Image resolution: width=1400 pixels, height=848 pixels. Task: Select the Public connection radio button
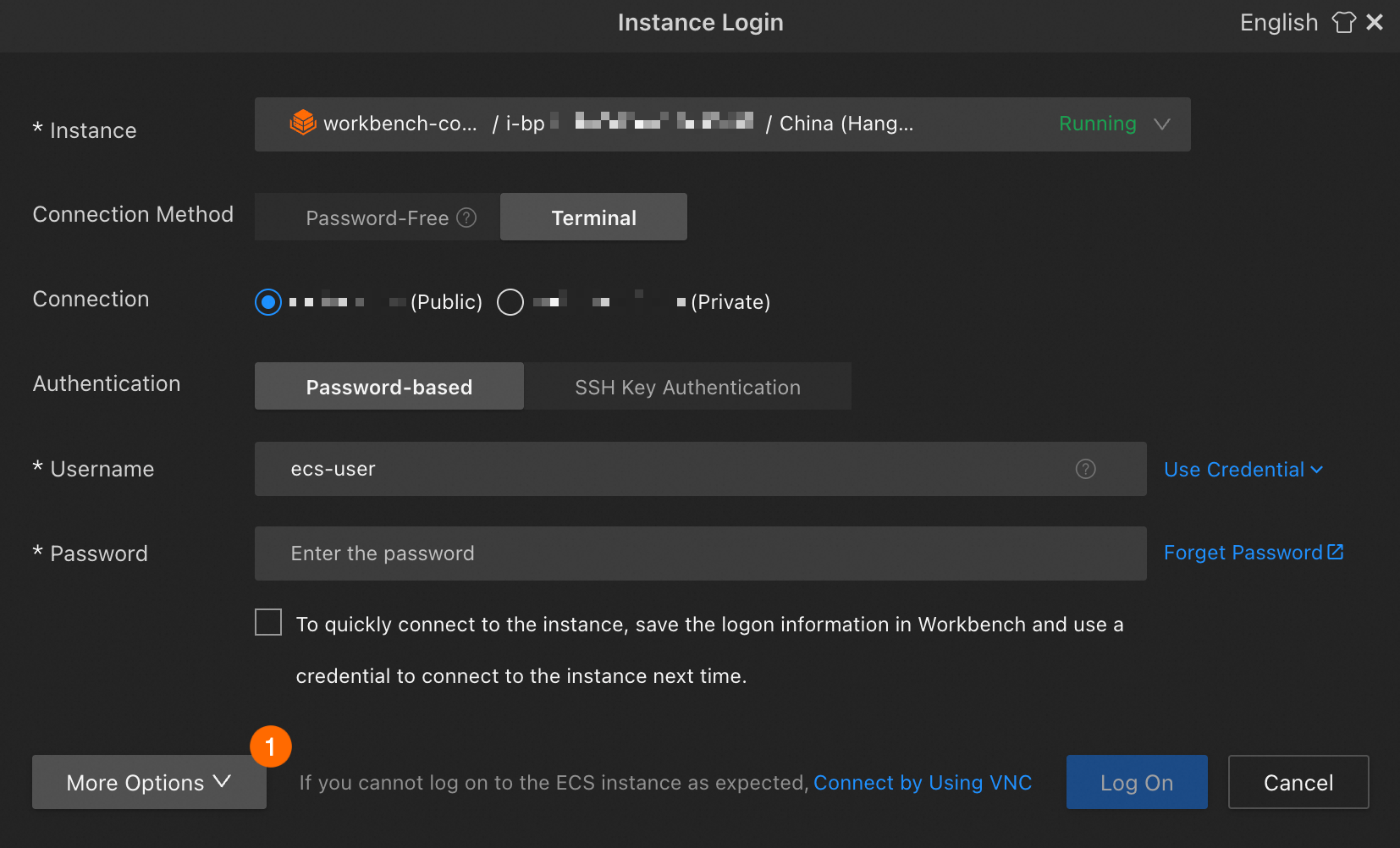pyautogui.click(x=268, y=302)
